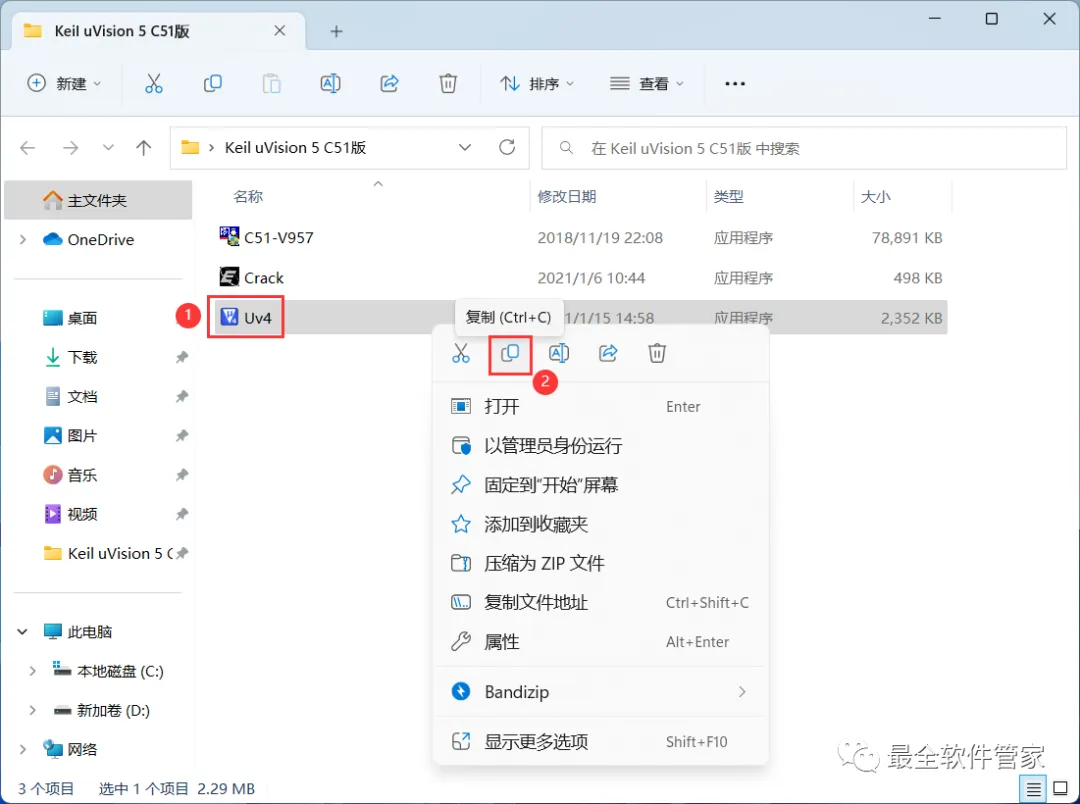Image resolution: width=1080 pixels, height=804 pixels.
Task: Open the 排序 sort dropdown
Action: pyautogui.click(x=537, y=83)
